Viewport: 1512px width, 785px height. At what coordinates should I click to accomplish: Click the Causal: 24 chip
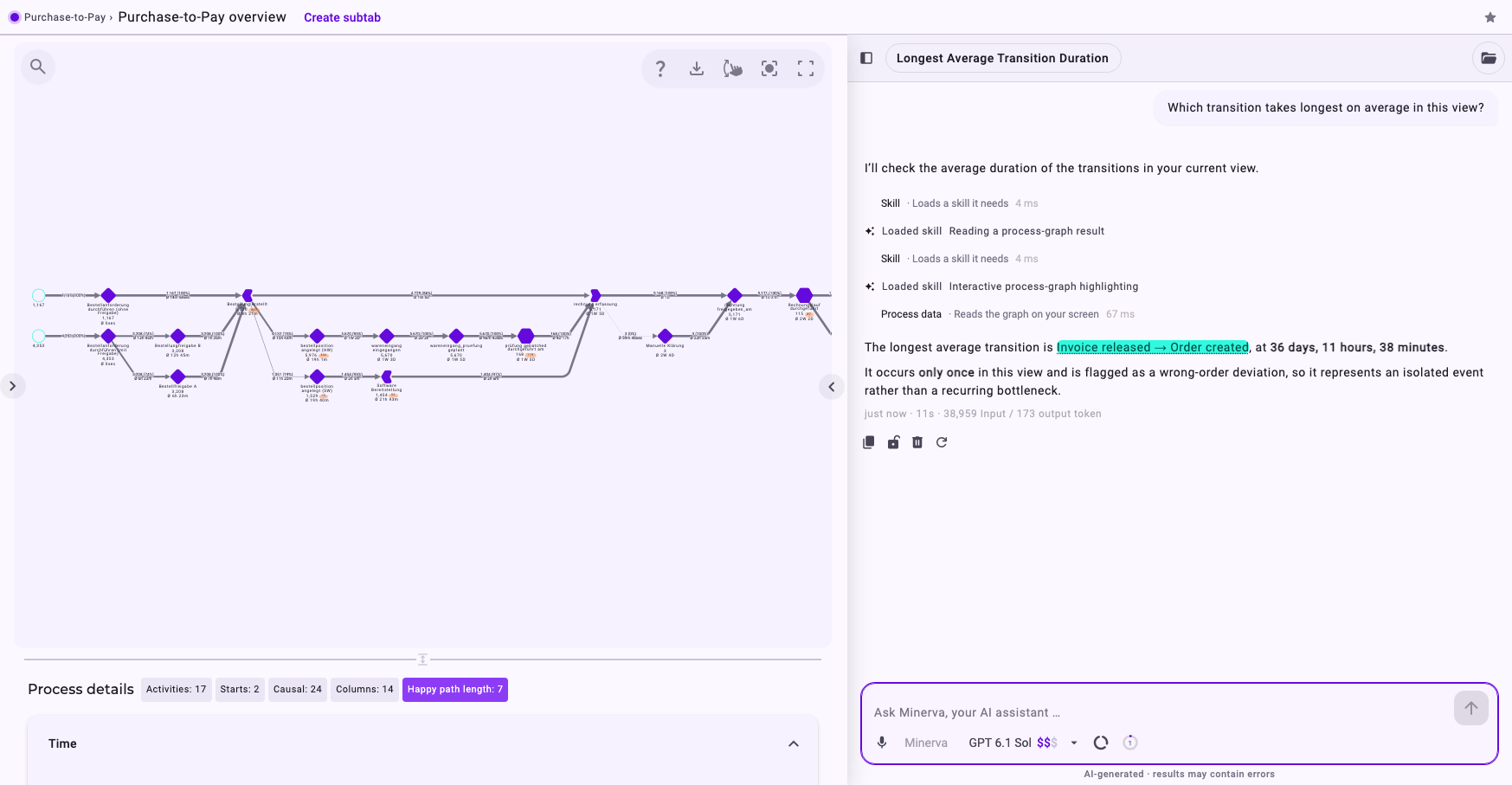tap(298, 689)
